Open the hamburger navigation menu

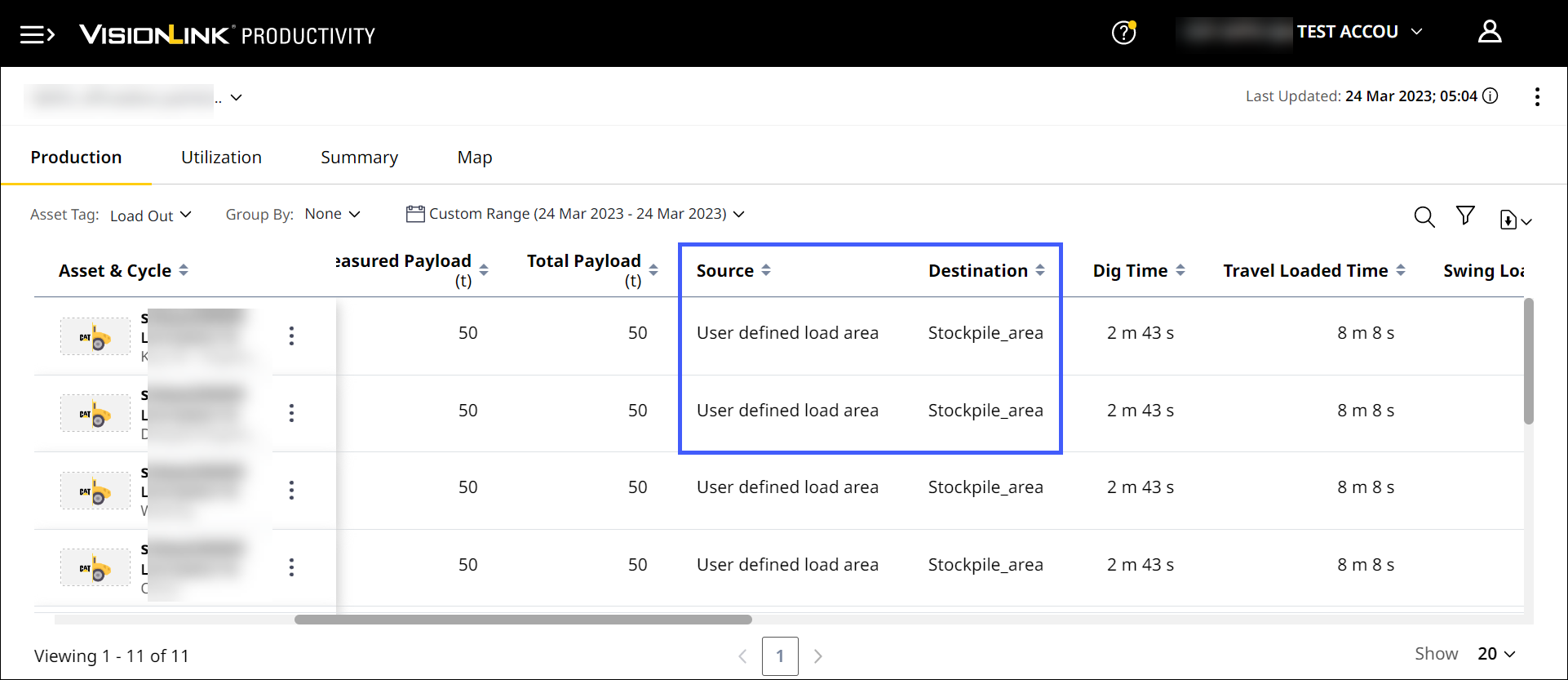pyautogui.click(x=37, y=34)
